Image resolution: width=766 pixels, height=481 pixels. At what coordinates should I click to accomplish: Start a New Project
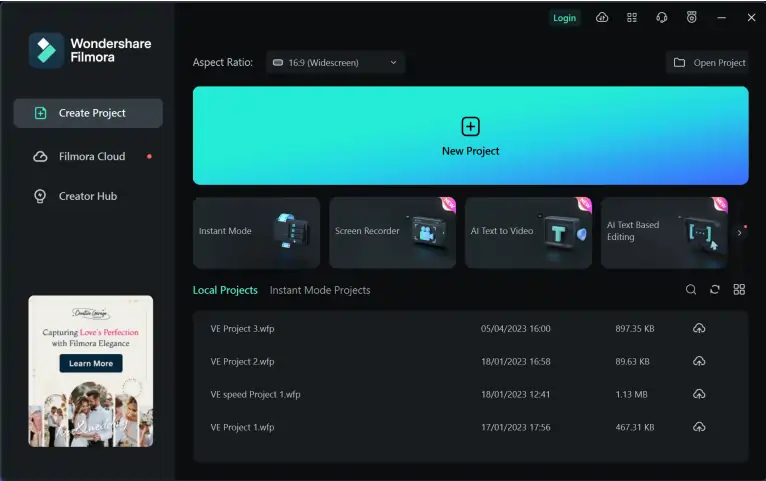pyautogui.click(x=470, y=136)
